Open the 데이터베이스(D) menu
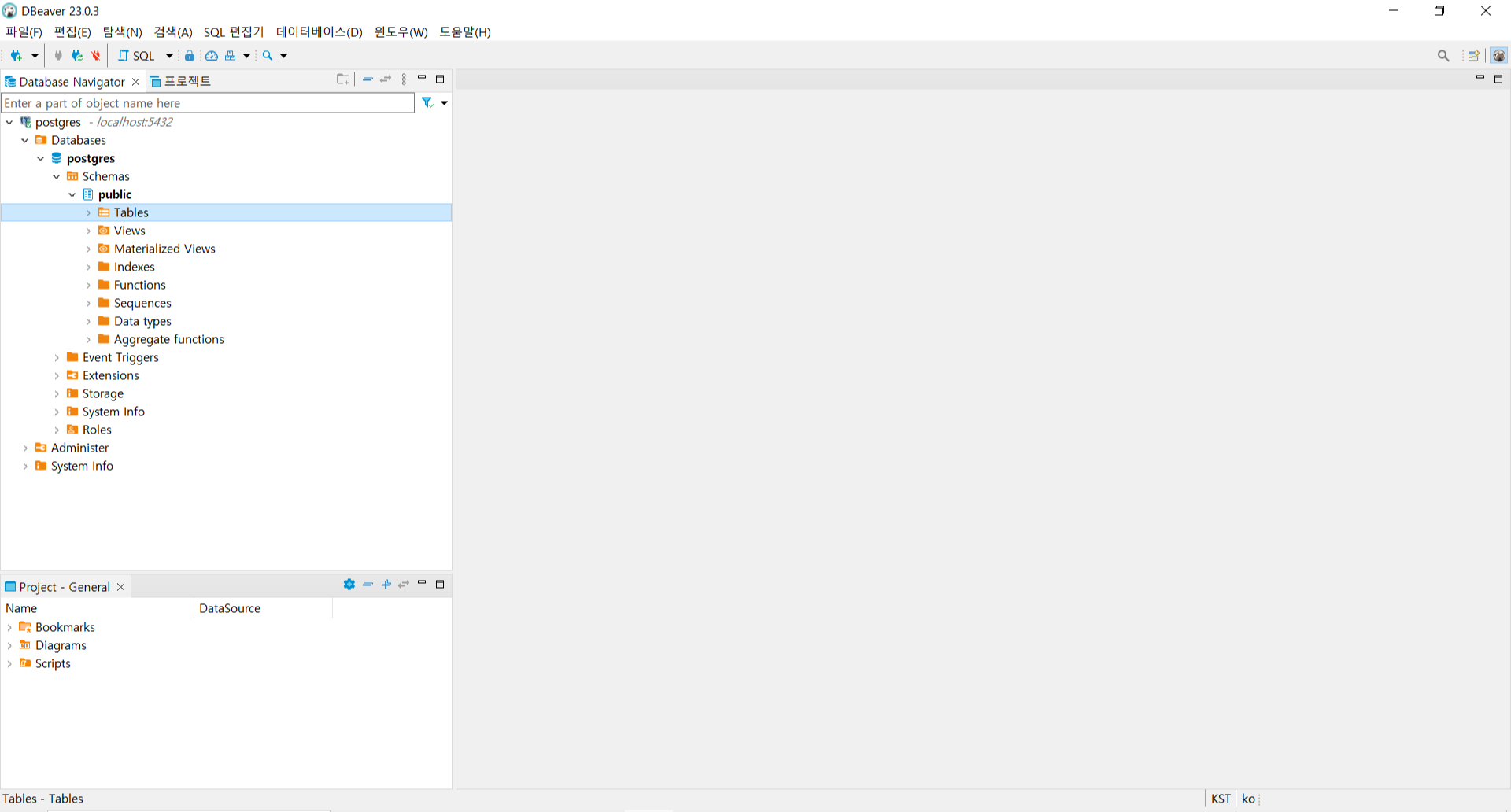1511x812 pixels. pyautogui.click(x=319, y=32)
